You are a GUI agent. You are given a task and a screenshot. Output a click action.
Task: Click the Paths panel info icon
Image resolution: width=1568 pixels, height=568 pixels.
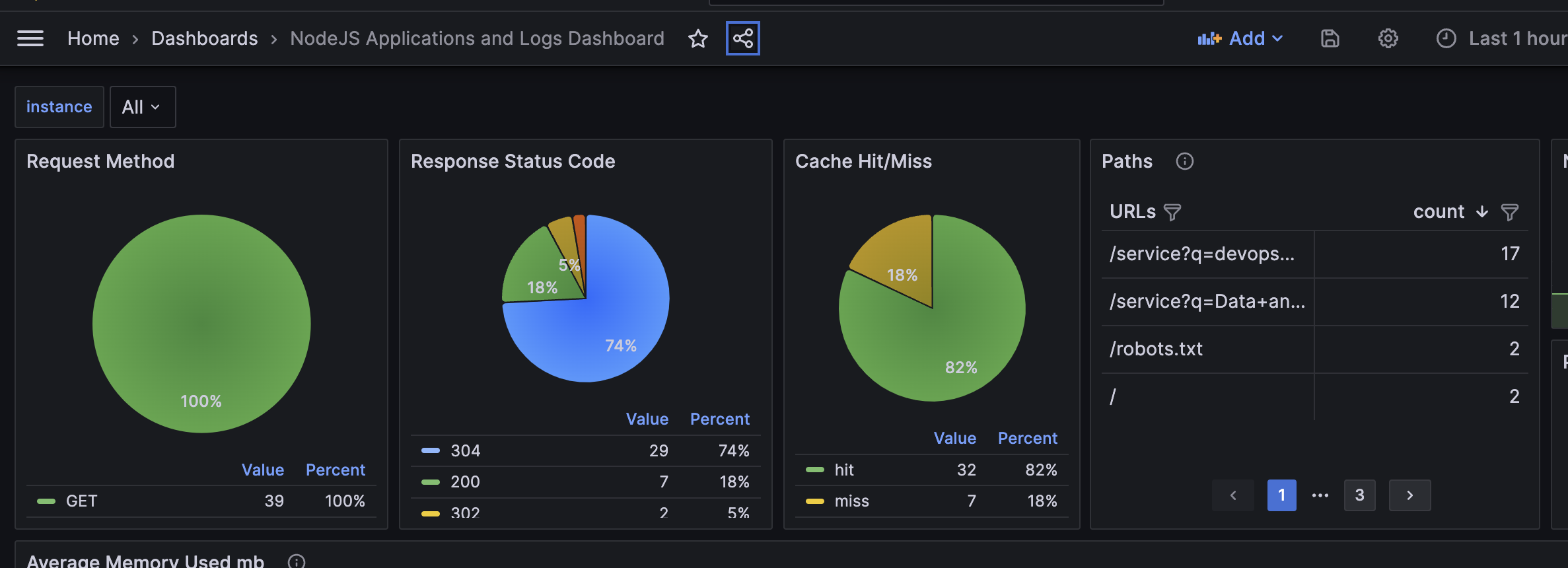click(x=1185, y=161)
